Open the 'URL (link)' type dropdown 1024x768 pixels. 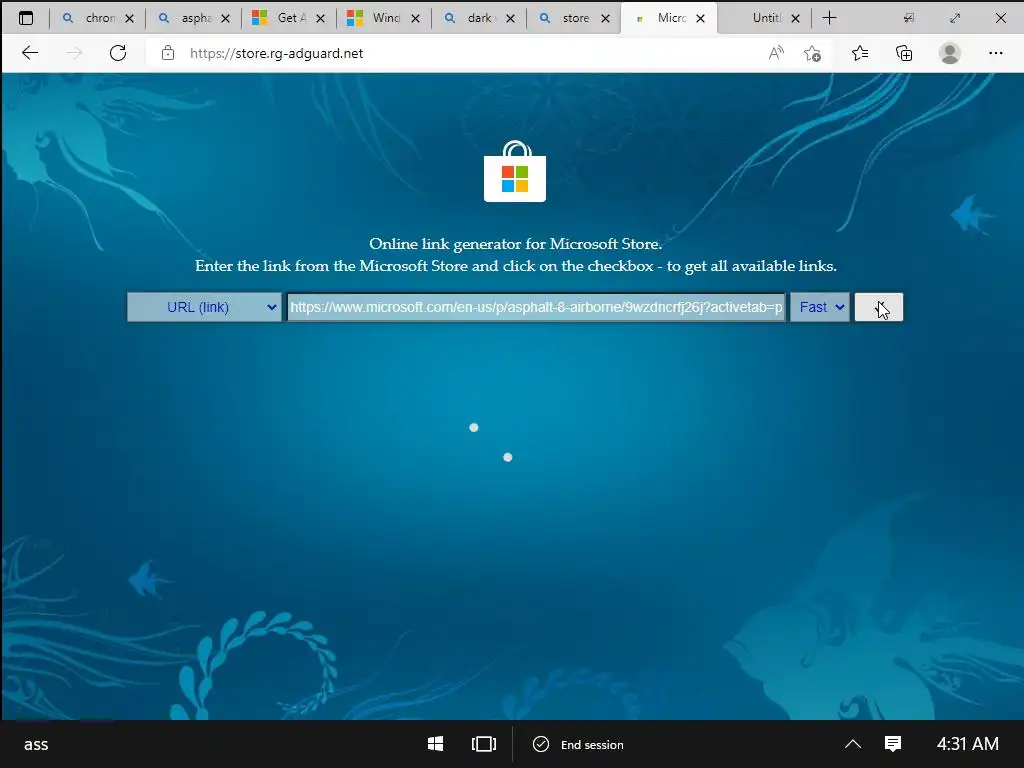[x=204, y=307]
